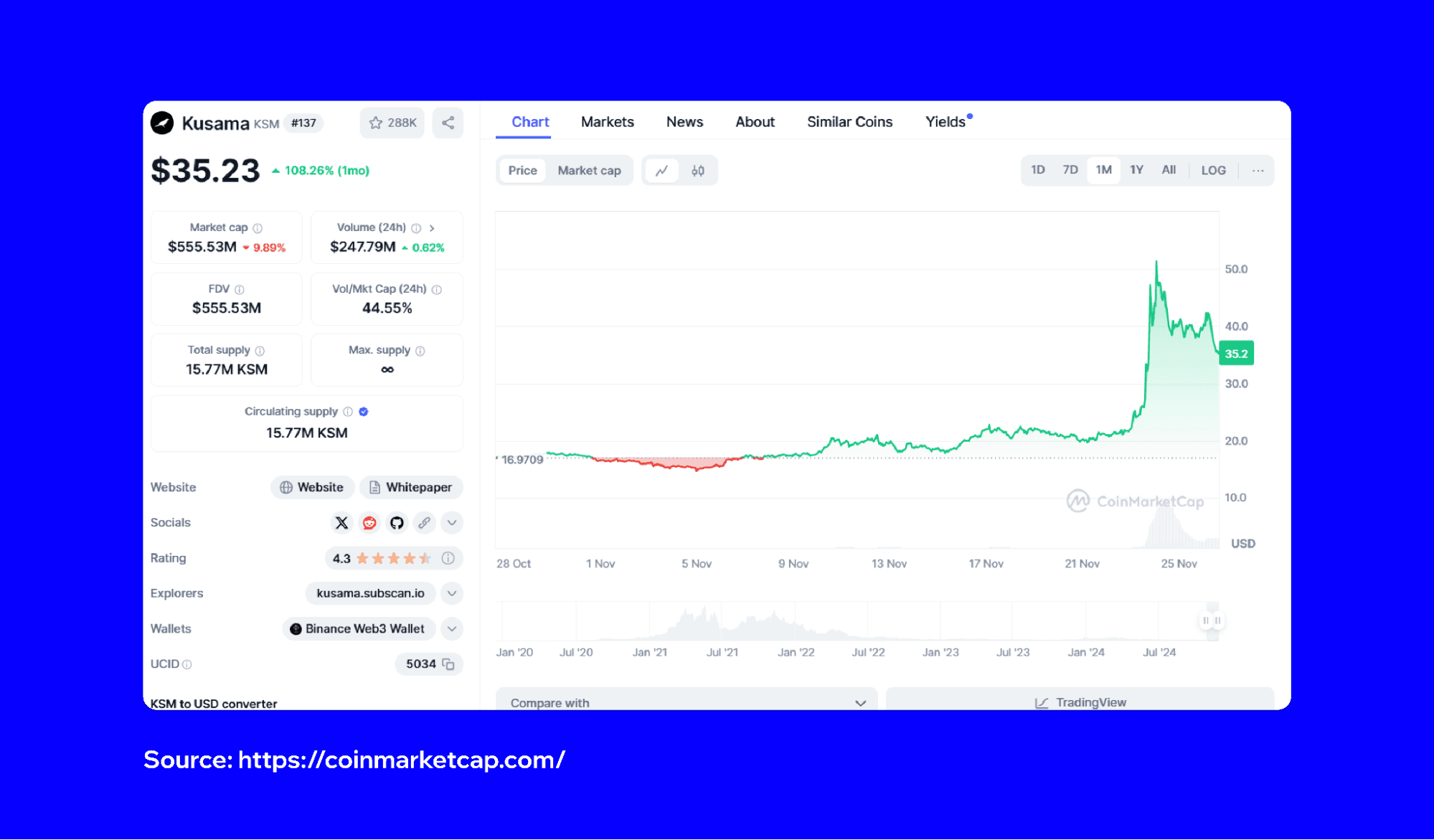This screenshot has width=1434, height=840.
Task: Open Kusama Reddit social link
Action: tap(369, 523)
